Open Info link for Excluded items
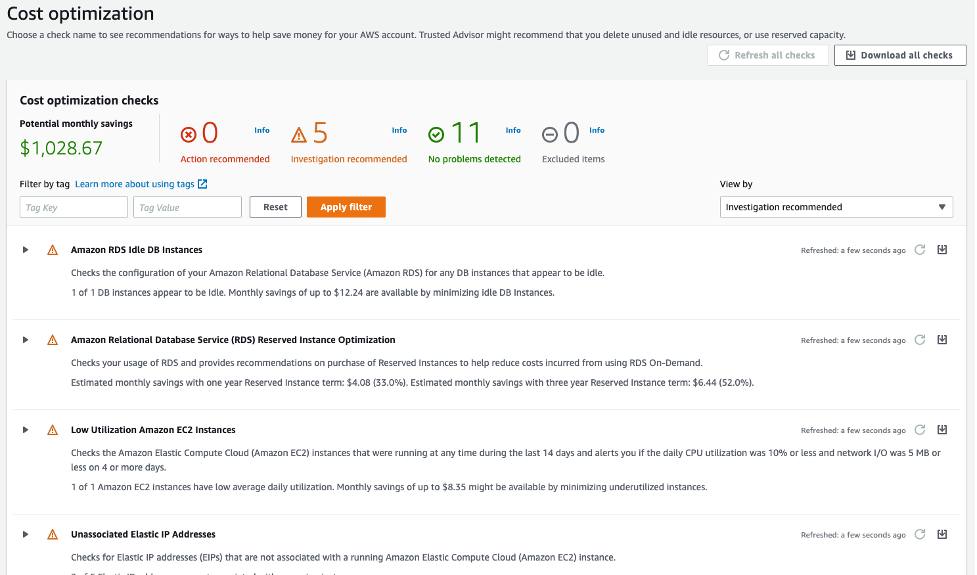This screenshot has height=575, width=977. click(x=597, y=130)
